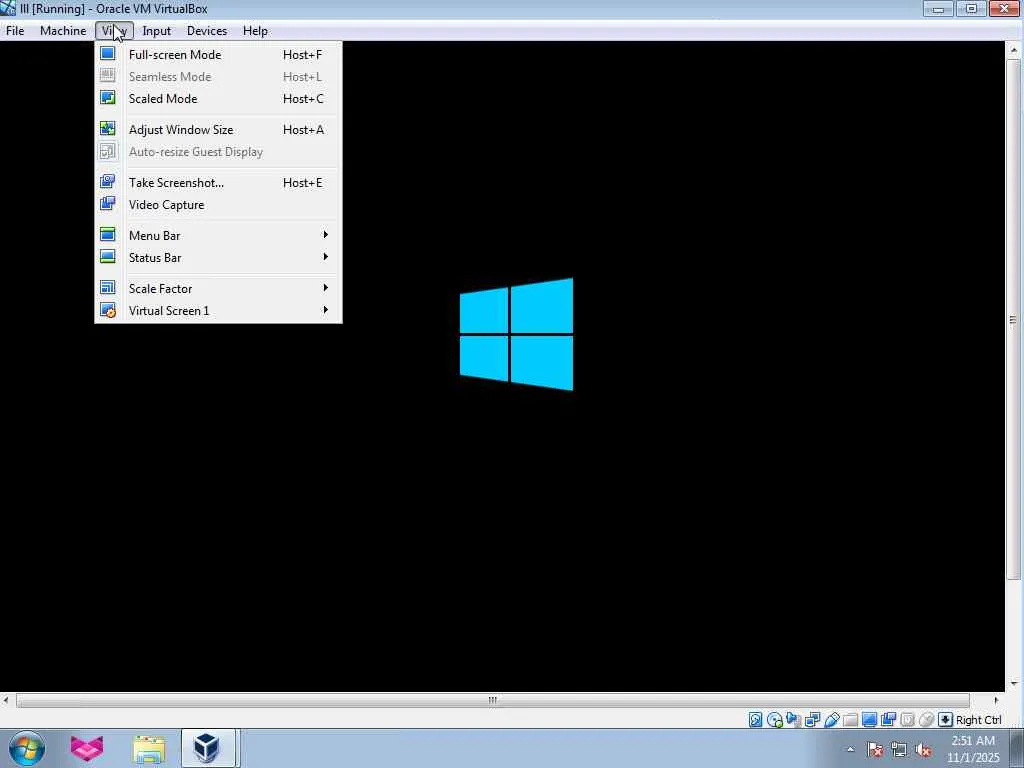The width and height of the screenshot is (1024, 768).
Task: Click the VirtualBox taskbar button
Action: (x=208, y=748)
